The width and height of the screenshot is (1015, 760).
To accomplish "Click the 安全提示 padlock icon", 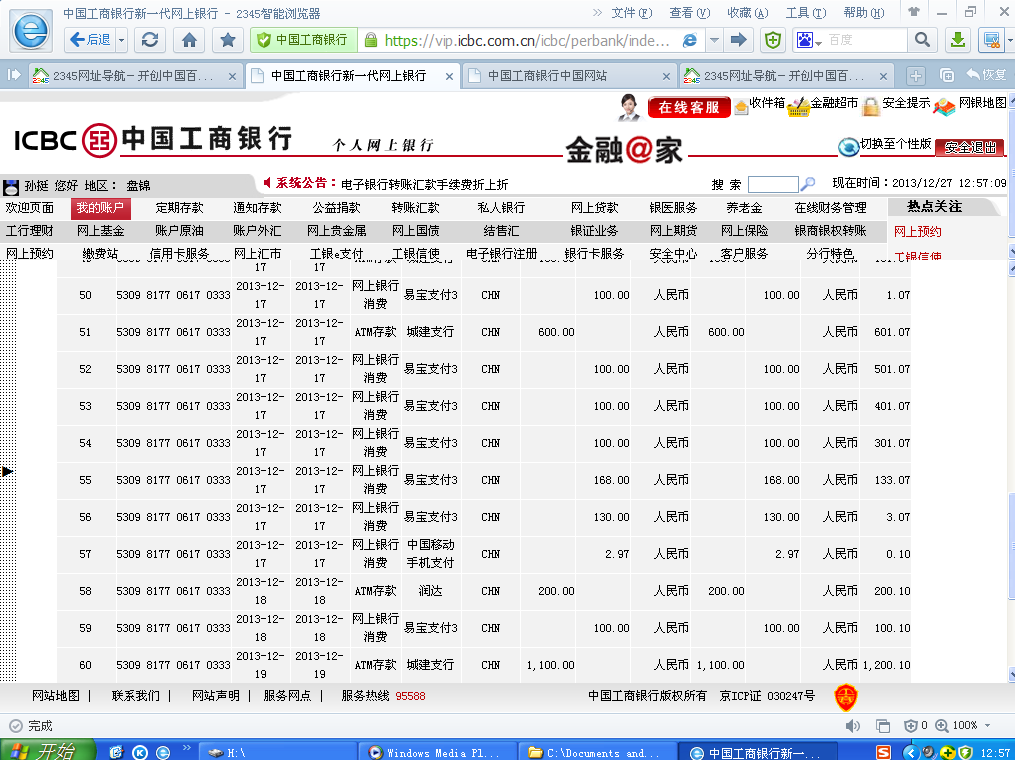I will point(871,106).
